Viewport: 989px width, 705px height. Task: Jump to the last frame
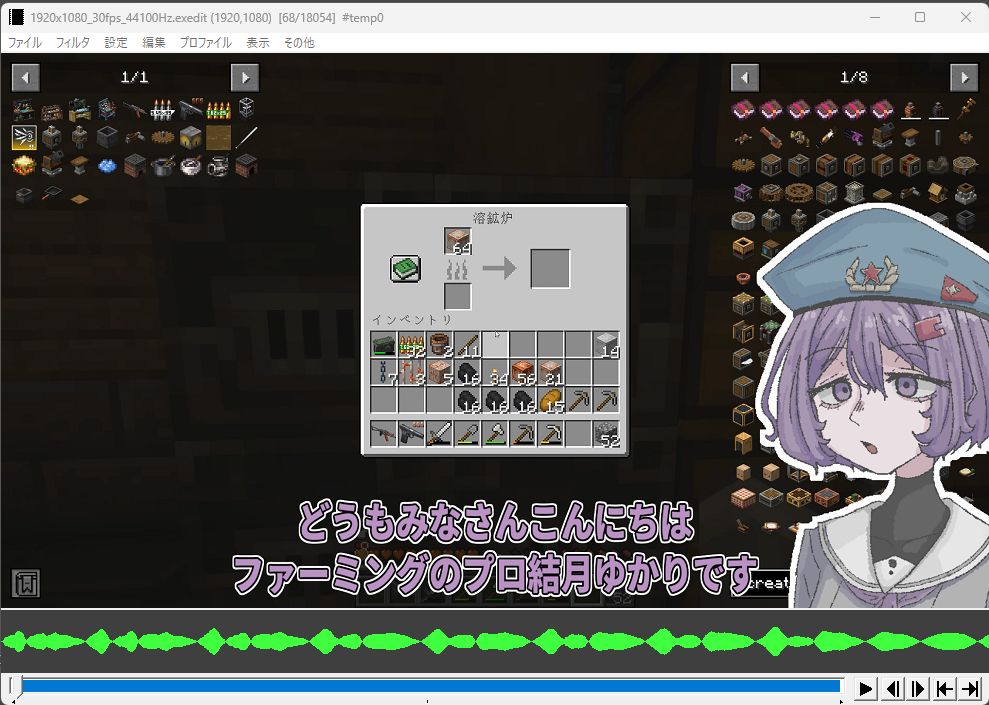[970, 689]
